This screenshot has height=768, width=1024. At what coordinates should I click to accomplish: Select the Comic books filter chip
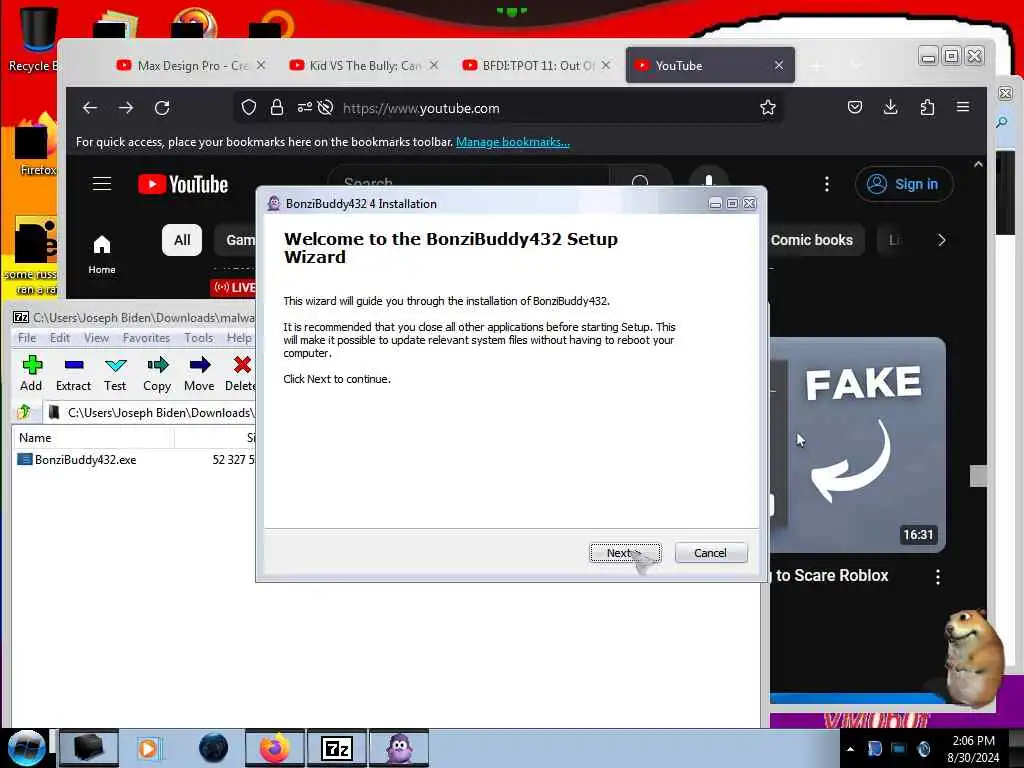click(x=812, y=240)
